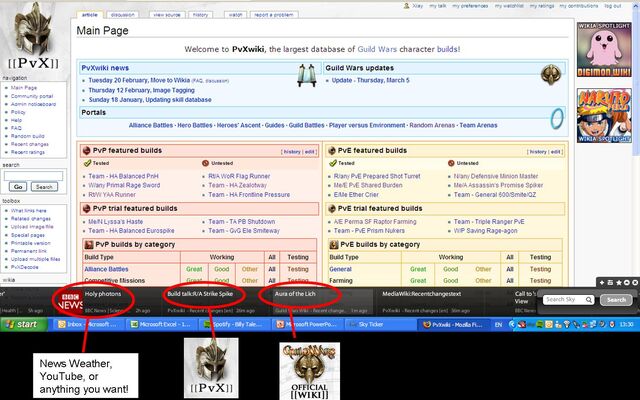The width and height of the screenshot is (640, 400).
Task: Click 'Great' in the Alliance Battles row
Action: [x=194, y=269]
